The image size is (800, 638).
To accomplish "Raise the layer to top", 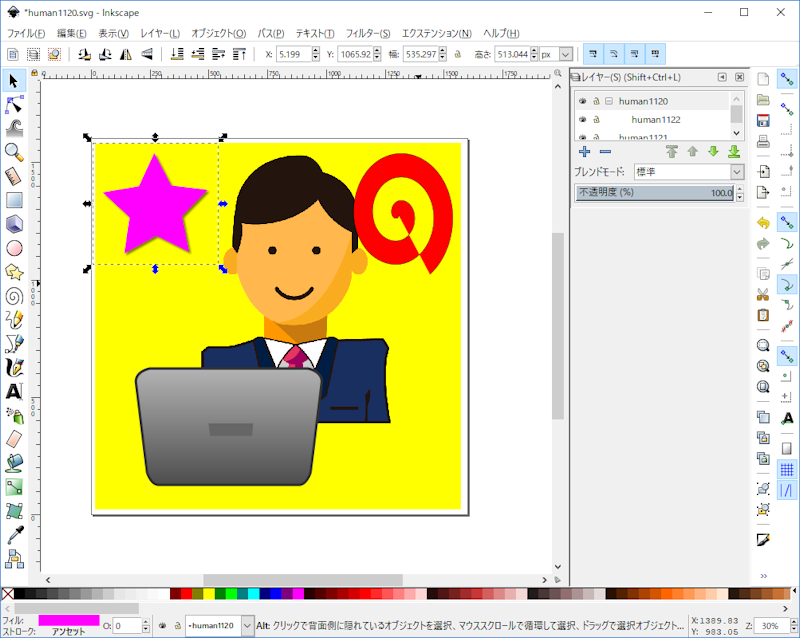I will tap(672, 151).
